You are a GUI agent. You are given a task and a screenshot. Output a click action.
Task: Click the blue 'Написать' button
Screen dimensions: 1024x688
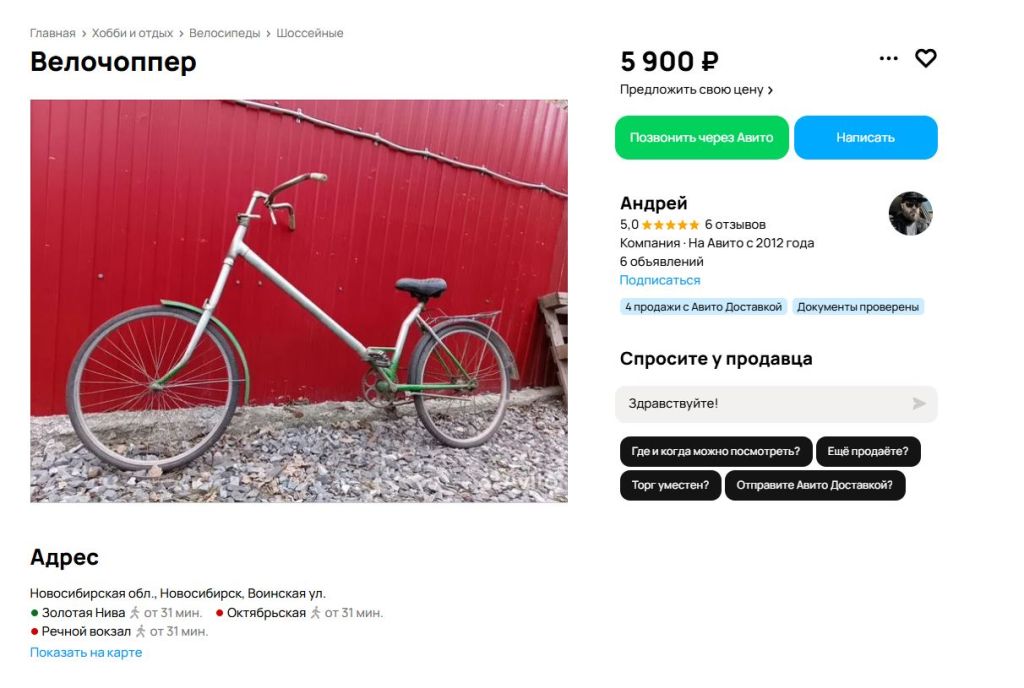point(865,138)
